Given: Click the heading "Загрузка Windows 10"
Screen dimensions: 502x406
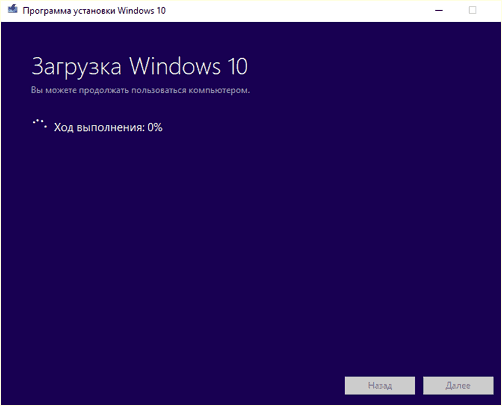Looking at the screenshot, I should pos(140,67).
